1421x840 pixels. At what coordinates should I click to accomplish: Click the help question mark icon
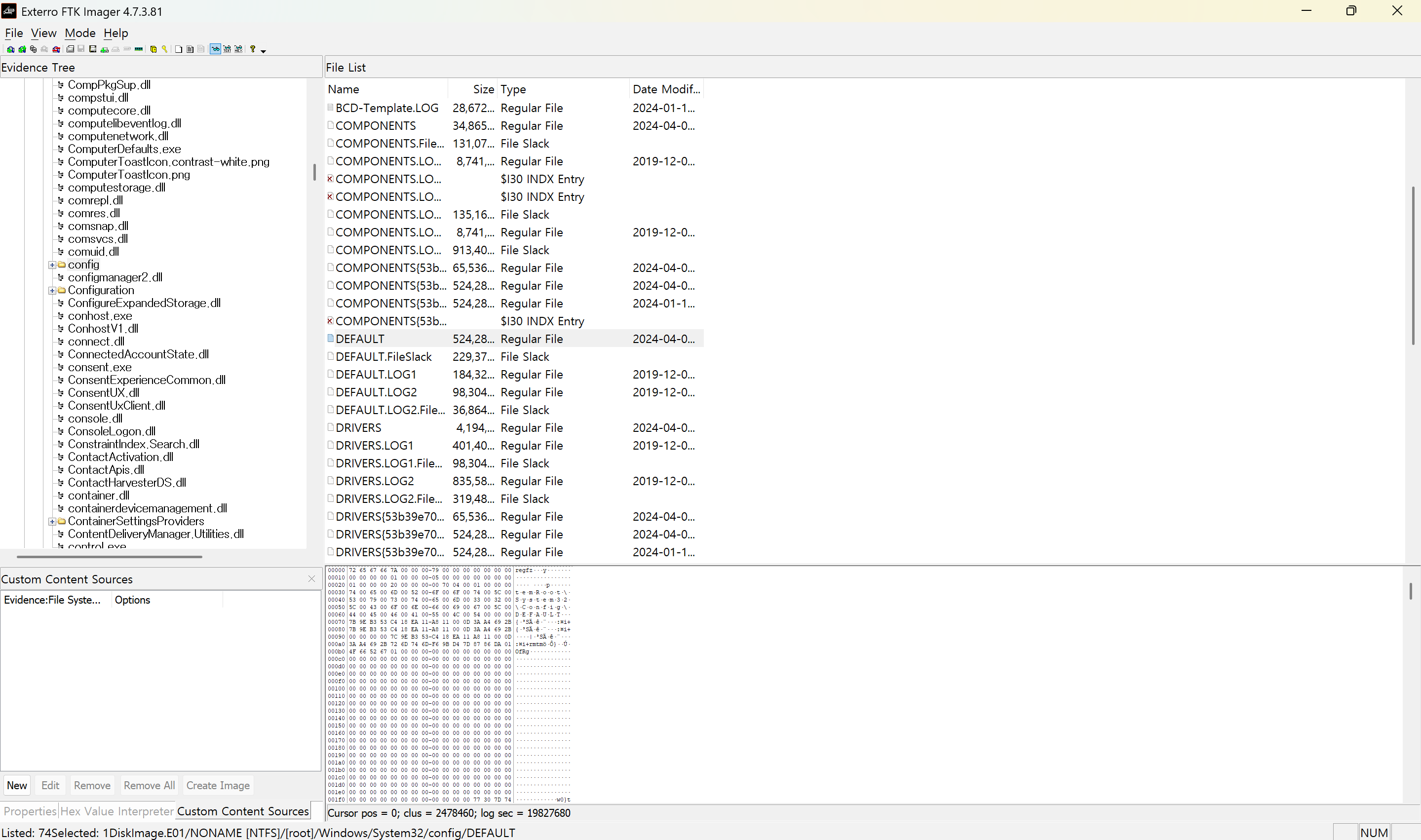tap(253, 49)
